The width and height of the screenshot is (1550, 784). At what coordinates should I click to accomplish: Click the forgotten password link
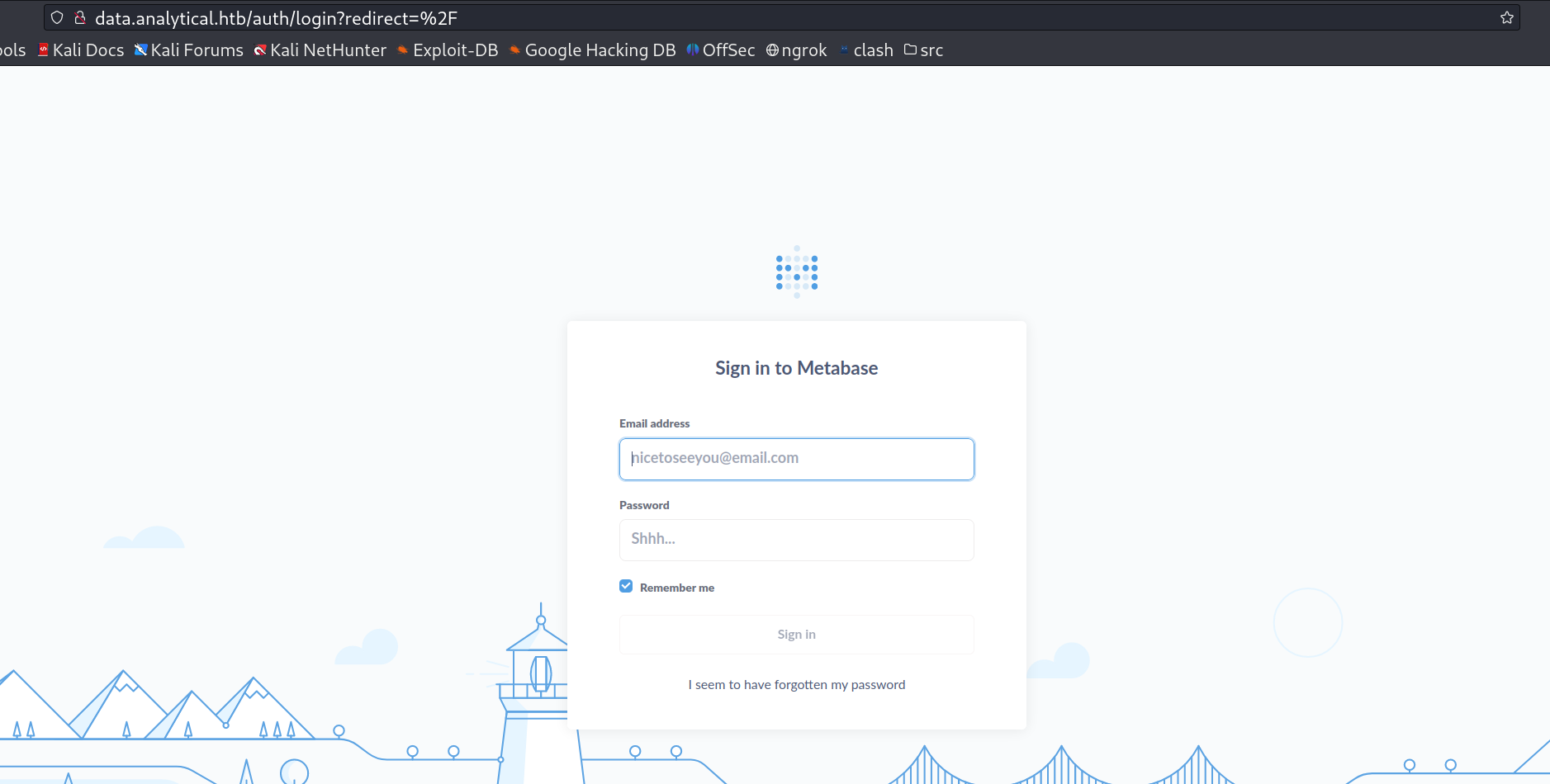pos(796,685)
